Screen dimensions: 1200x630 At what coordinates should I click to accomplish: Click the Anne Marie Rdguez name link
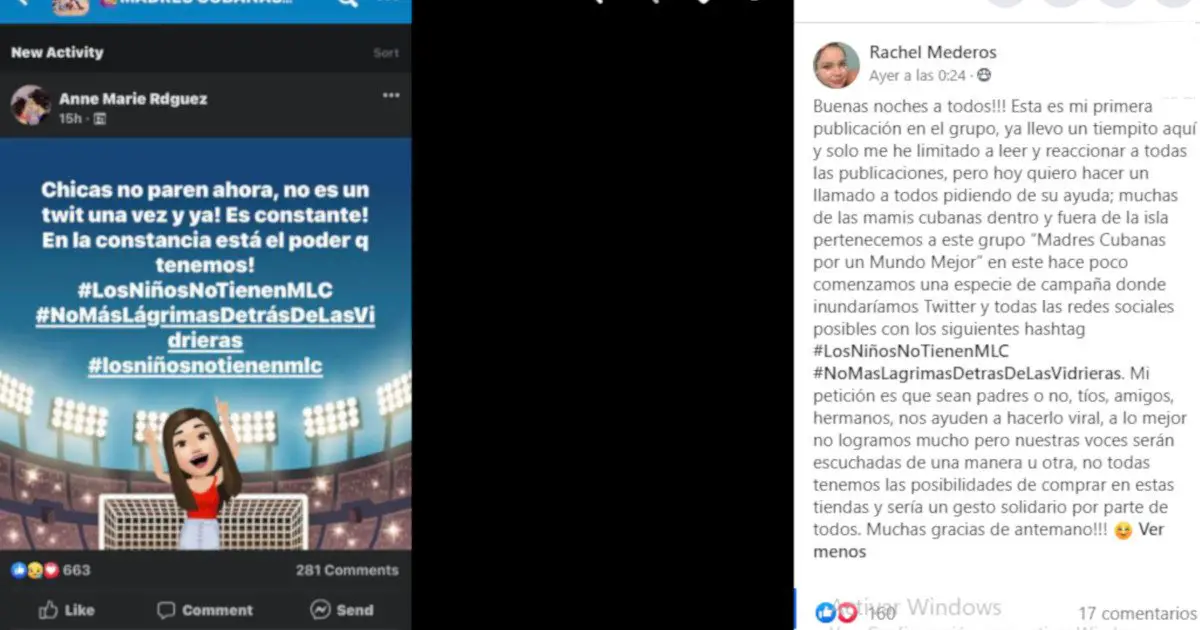click(x=133, y=99)
